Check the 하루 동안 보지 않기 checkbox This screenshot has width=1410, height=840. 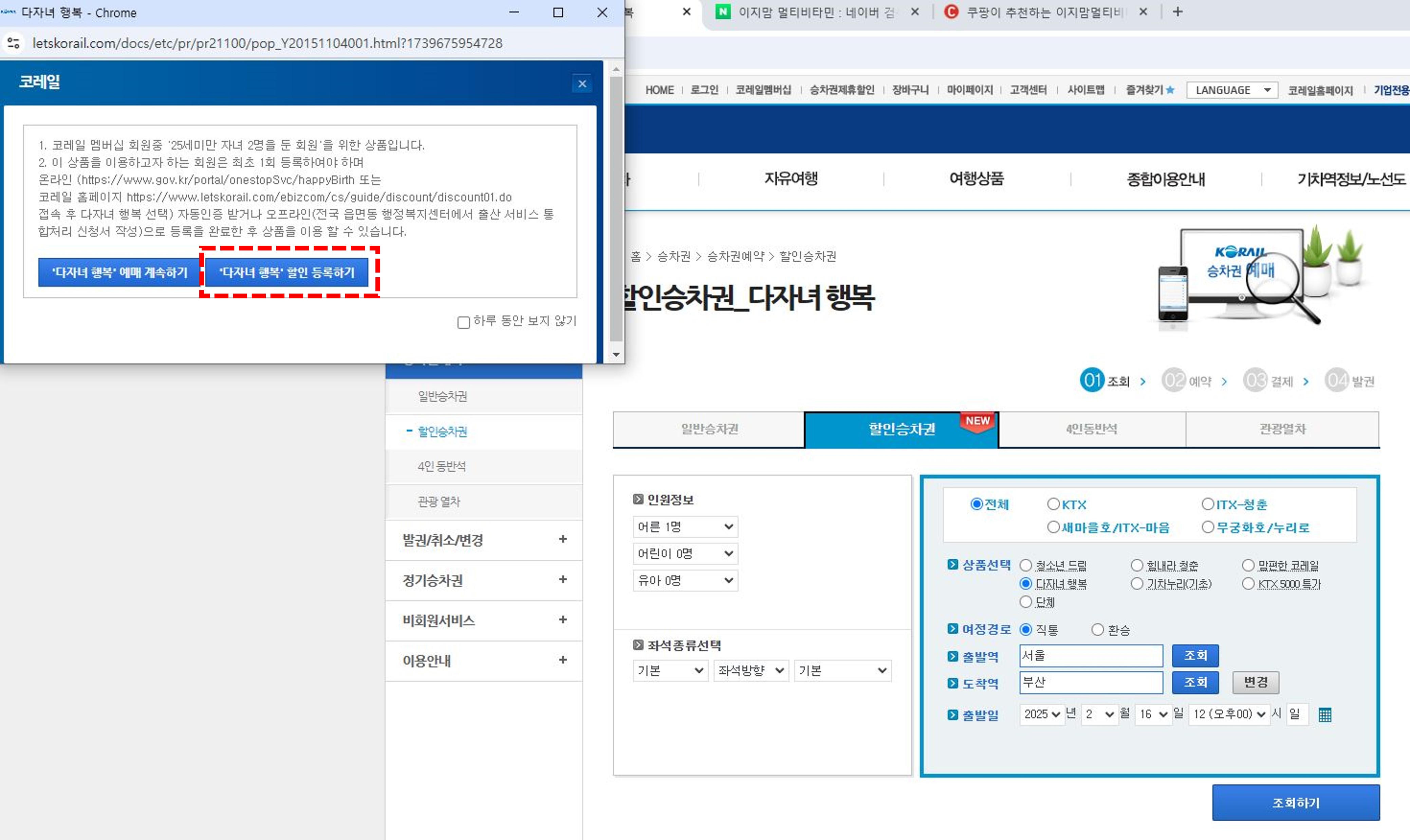pyautogui.click(x=464, y=321)
